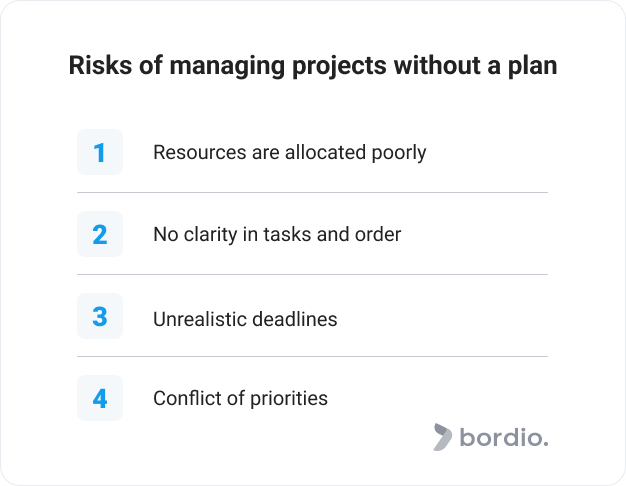This screenshot has height=486, width=626.
Task: Click the word 'plan' in the title
Action: tap(532, 66)
